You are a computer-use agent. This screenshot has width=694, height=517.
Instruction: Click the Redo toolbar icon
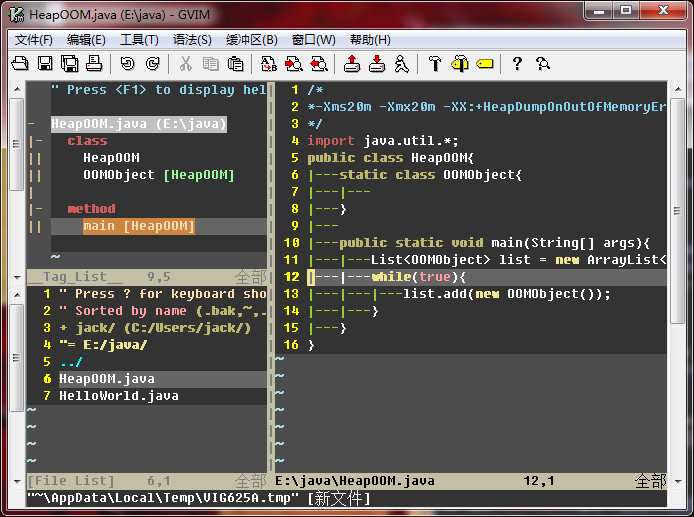point(153,64)
